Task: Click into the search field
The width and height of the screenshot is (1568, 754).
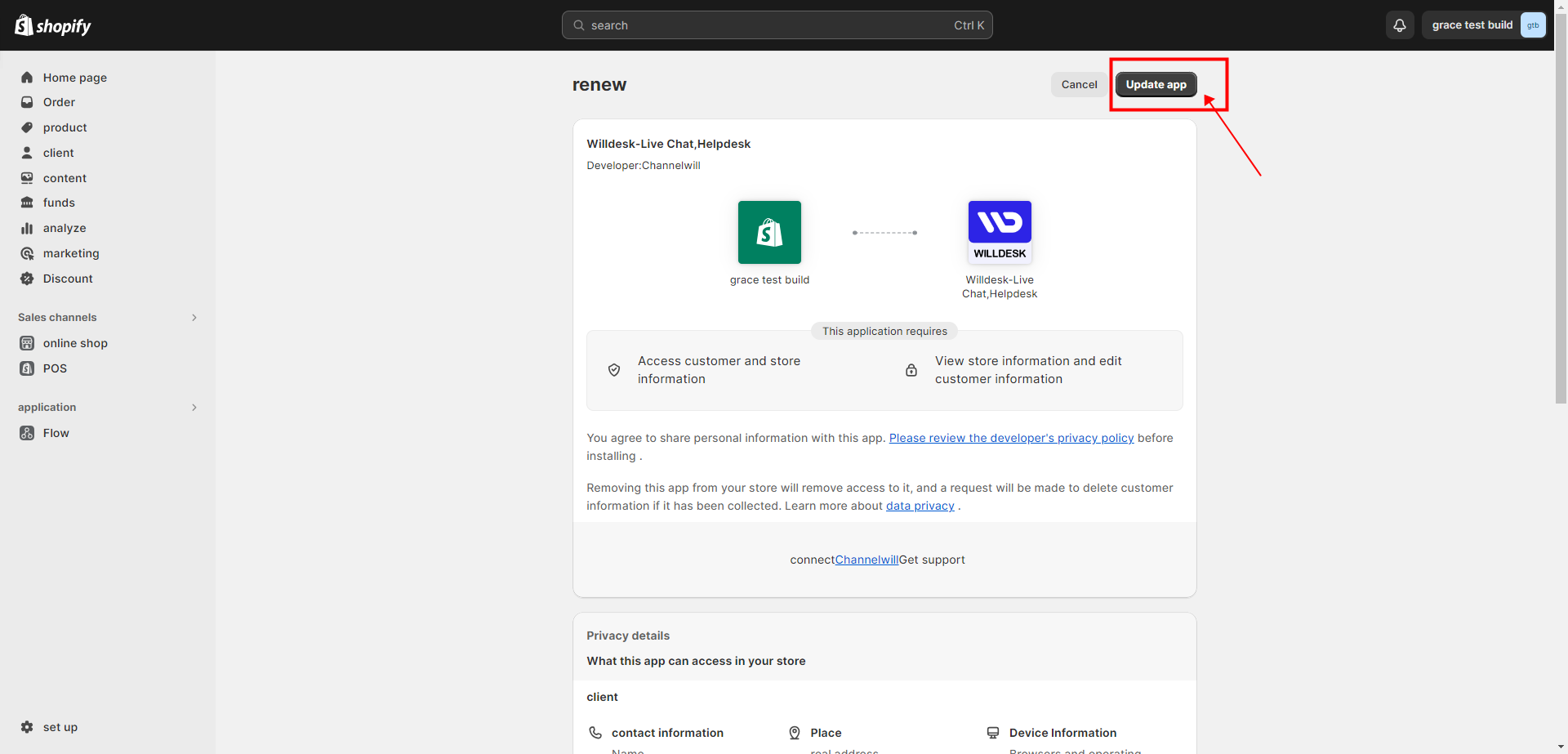Action: click(x=777, y=25)
